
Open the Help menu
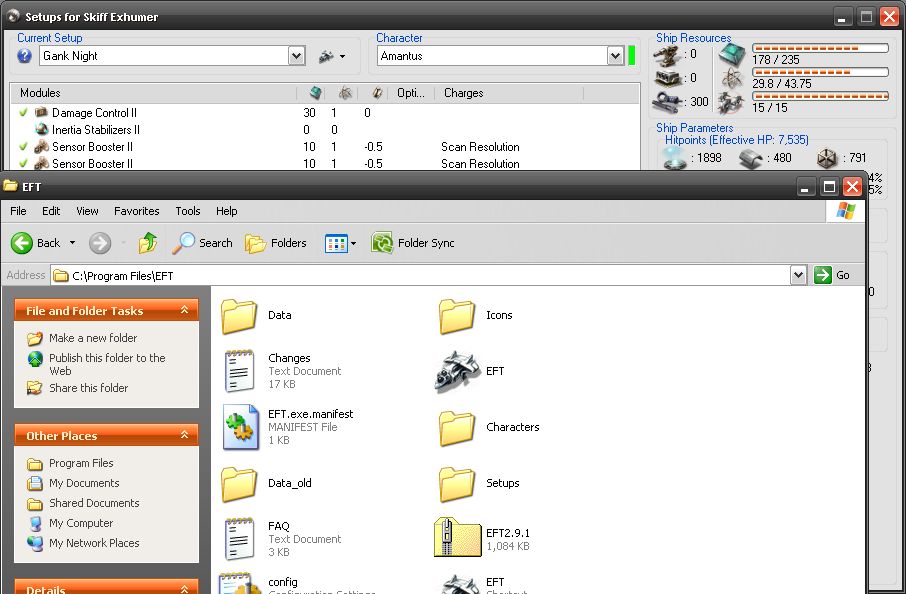[x=226, y=211]
